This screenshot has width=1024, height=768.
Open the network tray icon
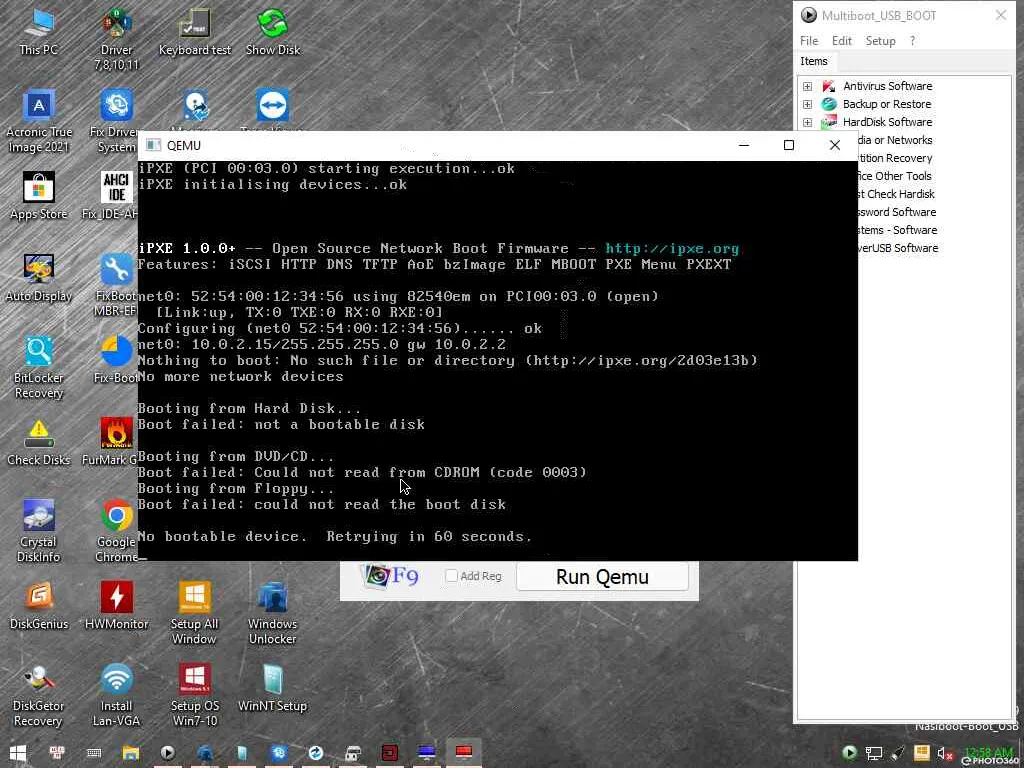tap(874, 754)
